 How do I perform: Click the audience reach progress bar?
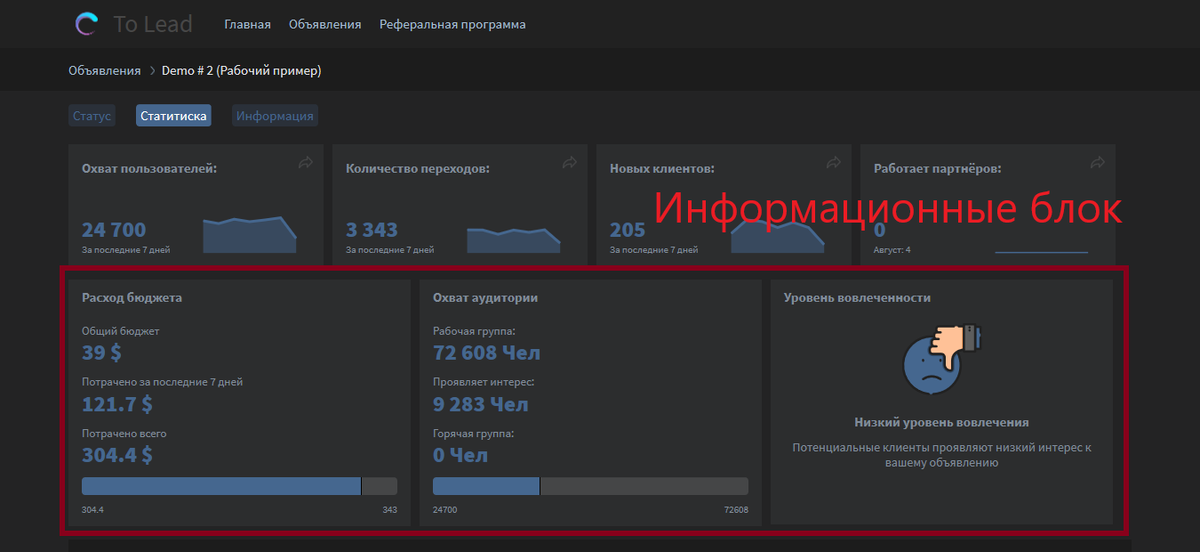pos(590,486)
